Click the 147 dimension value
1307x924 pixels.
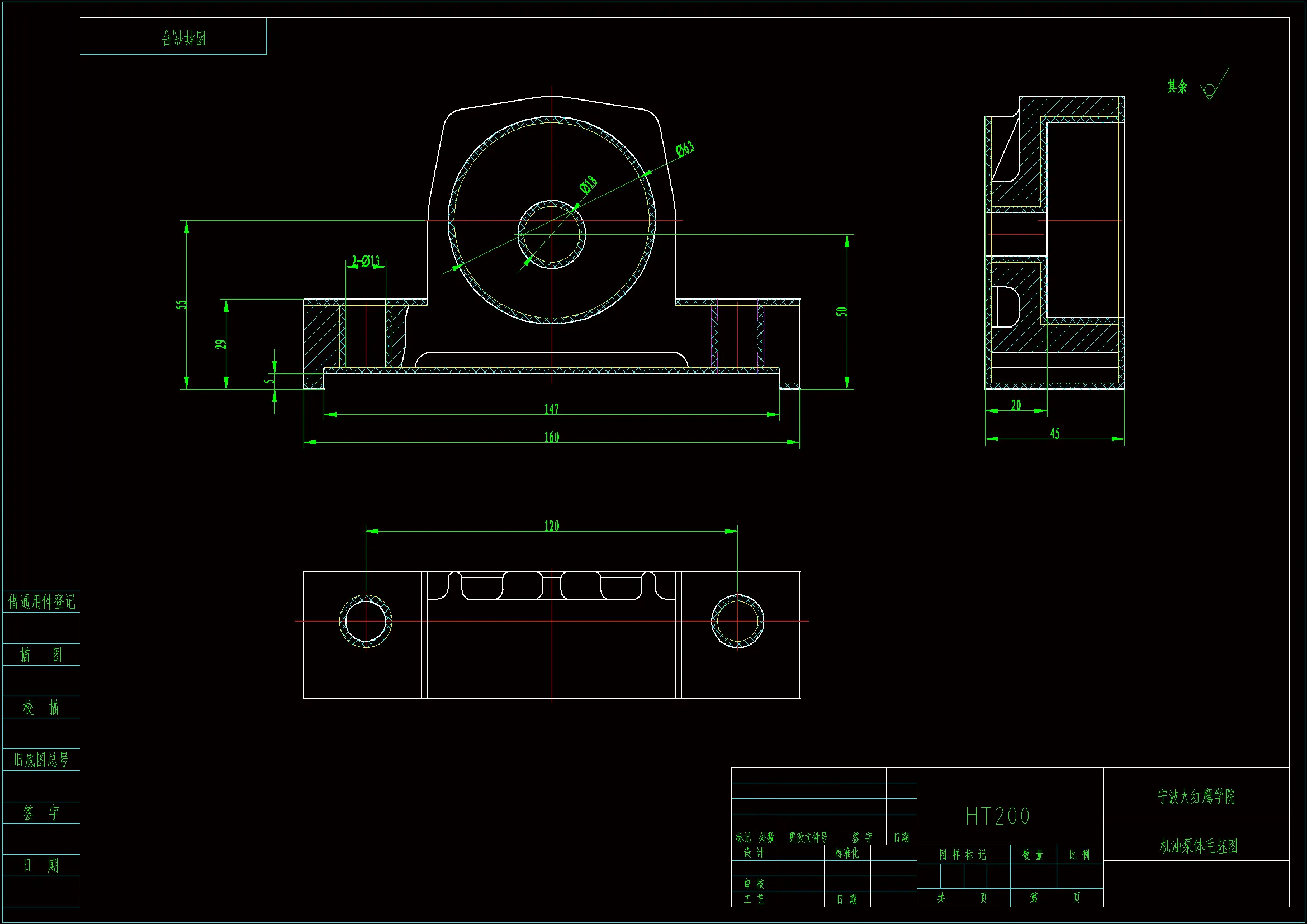(x=551, y=409)
